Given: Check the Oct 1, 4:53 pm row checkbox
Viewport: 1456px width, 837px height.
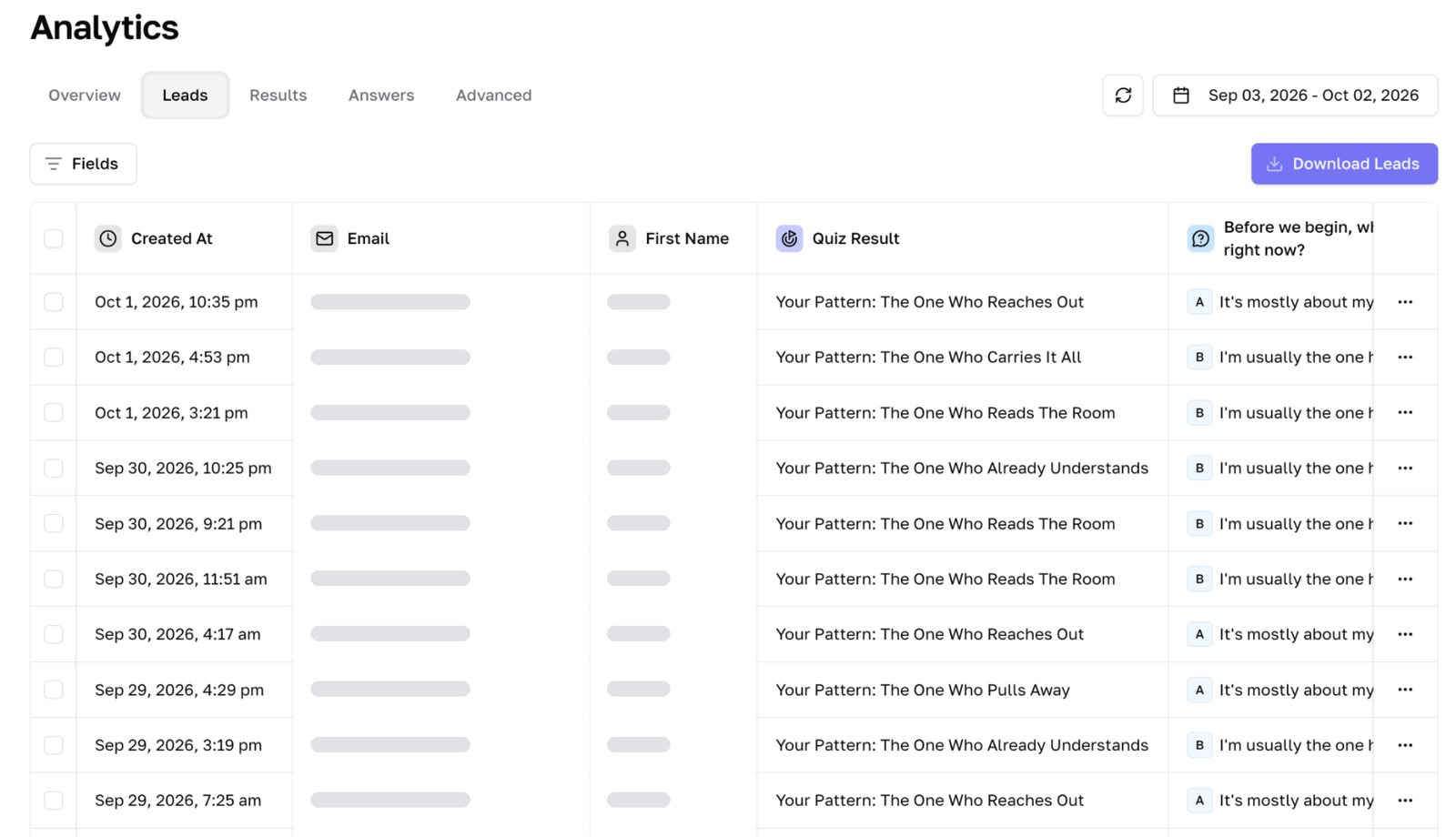Looking at the screenshot, I should pyautogui.click(x=54, y=358).
